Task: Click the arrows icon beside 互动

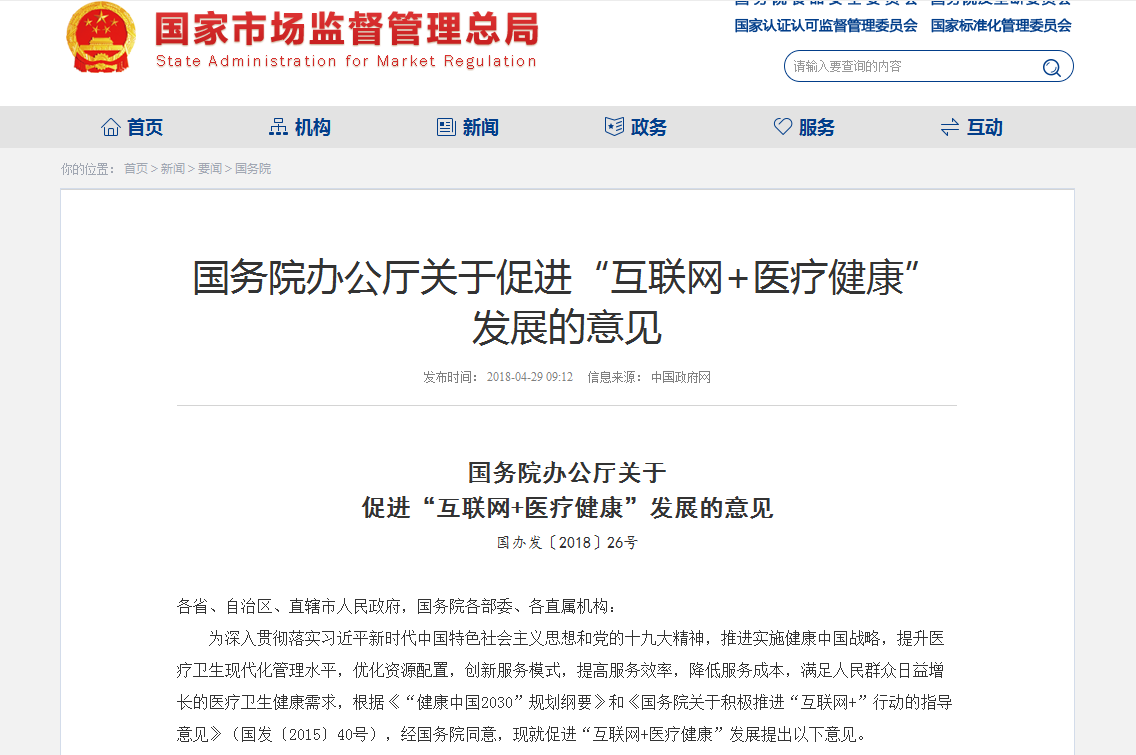Action: pyautogui.click(x=950, y=127)
